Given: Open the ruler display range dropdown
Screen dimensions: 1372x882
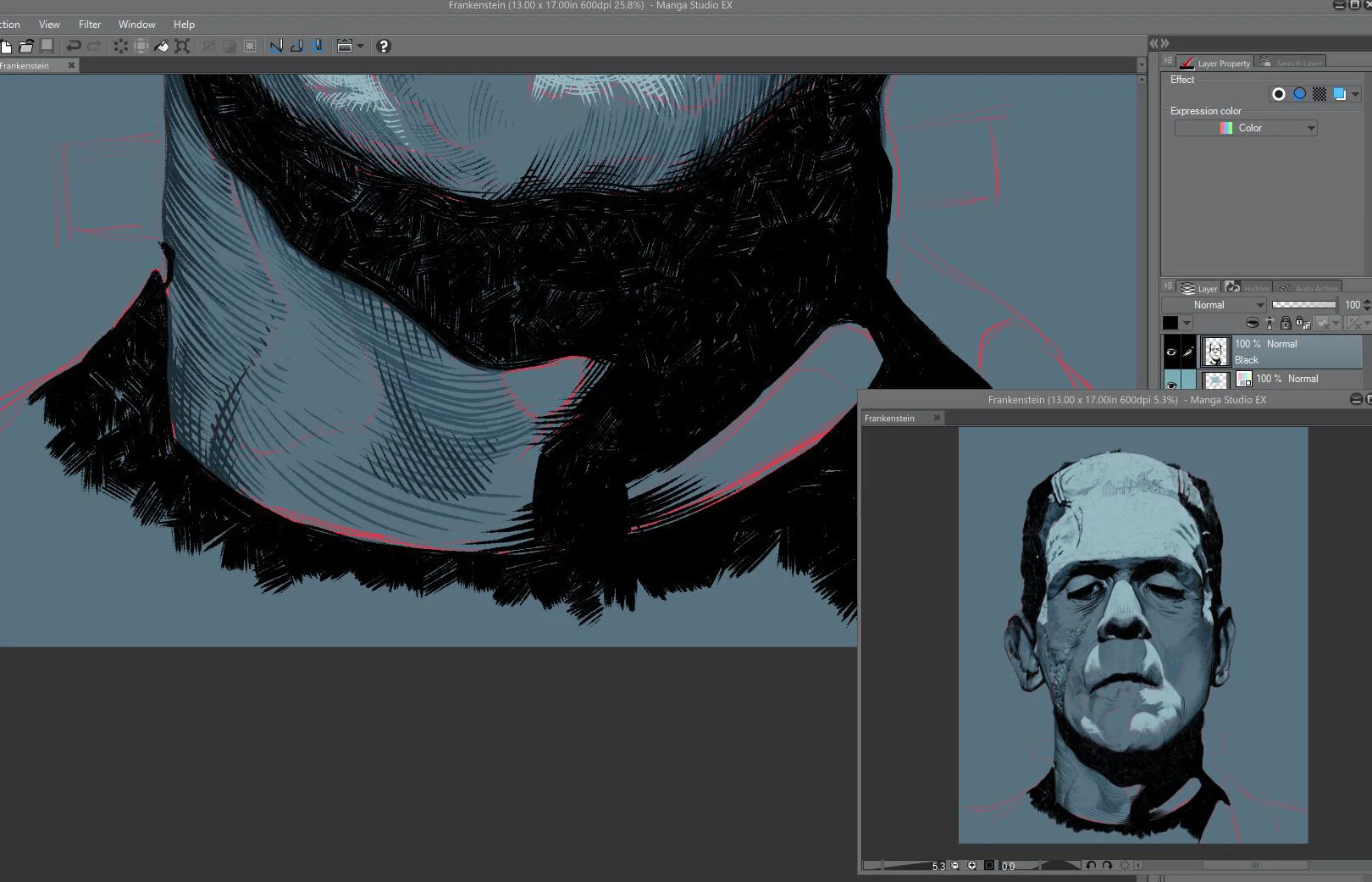Looking at the screenshot, I should point(1358,323).
